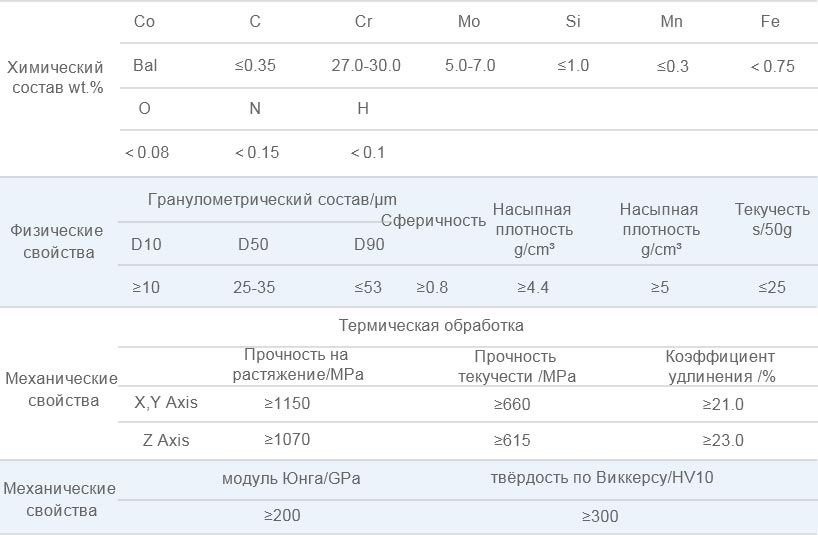Viewport: 818px width, 535px height.
Task: Click the Z Axis tensile value ≥1070
Action: point(287,440)
